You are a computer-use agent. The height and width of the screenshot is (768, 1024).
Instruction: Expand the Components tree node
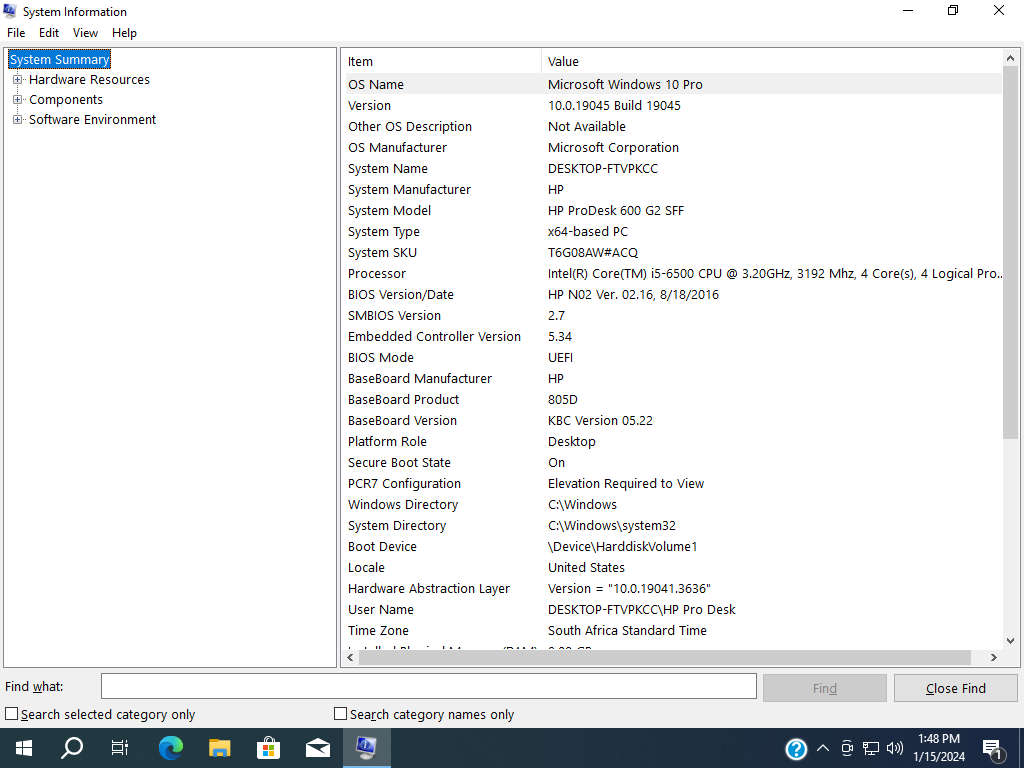pyautogui.click(x=17, y=100)
